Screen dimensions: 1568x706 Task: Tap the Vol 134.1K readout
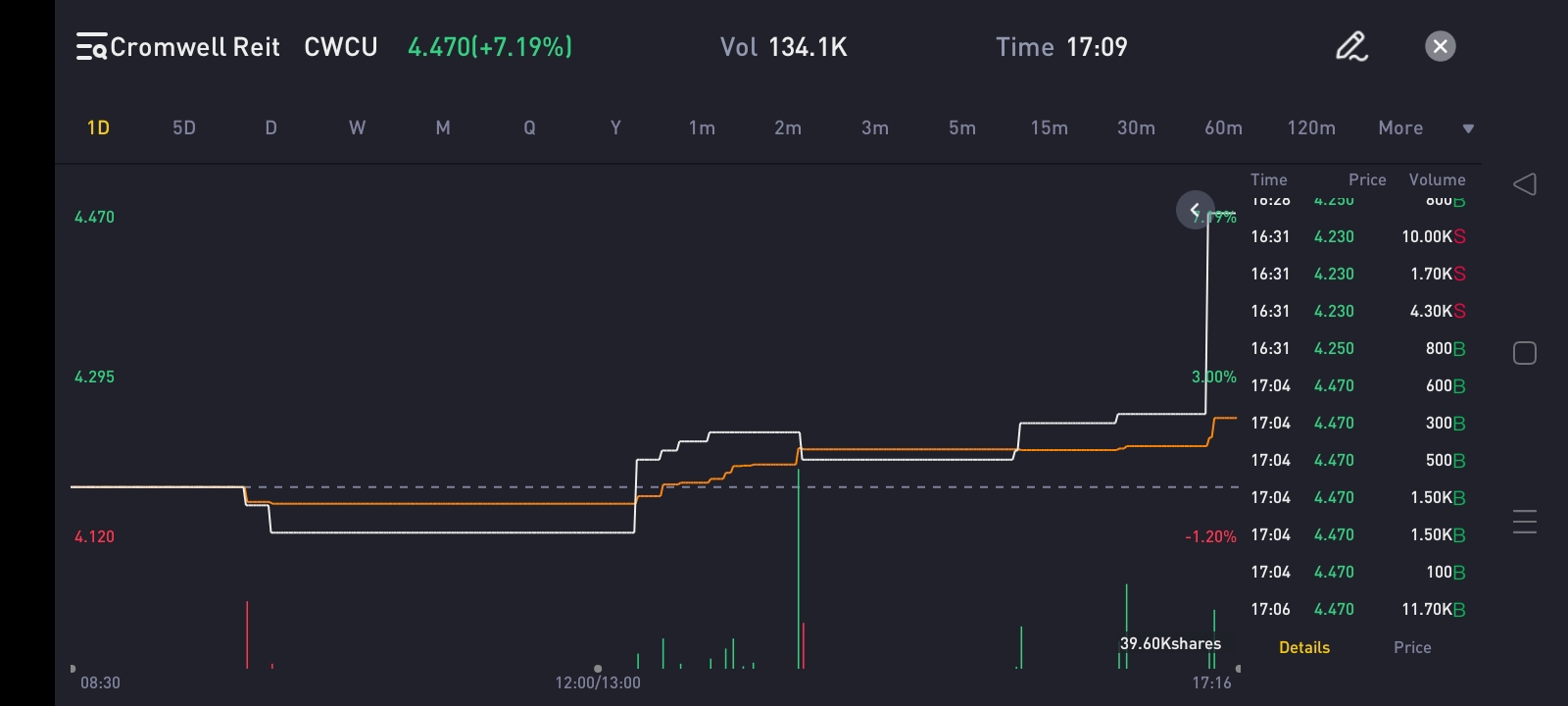pyautogui.click(x=784, y=47)
